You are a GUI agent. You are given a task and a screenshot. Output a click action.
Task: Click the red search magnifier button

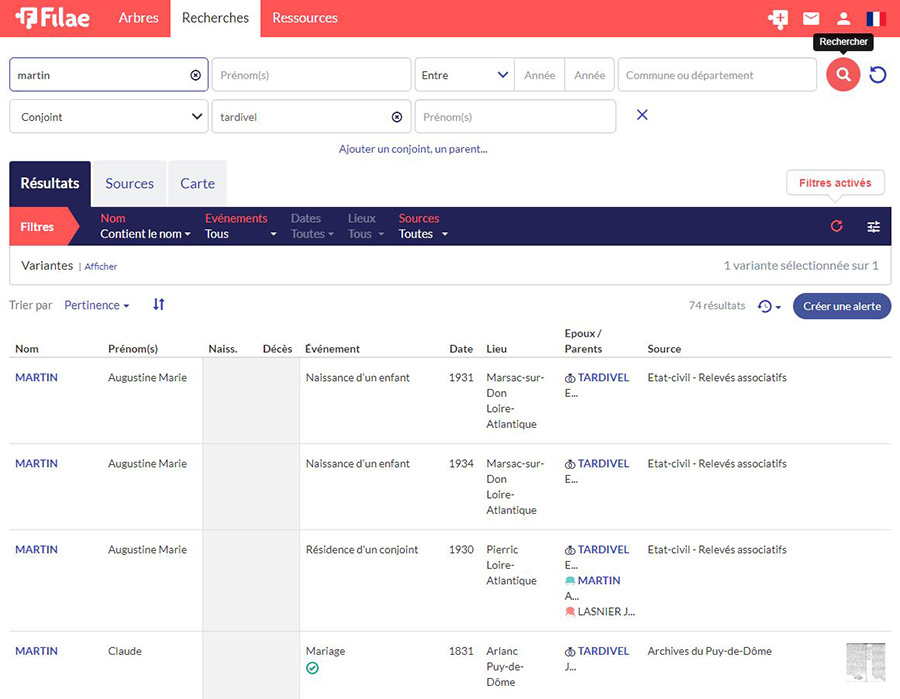point(843,75)
